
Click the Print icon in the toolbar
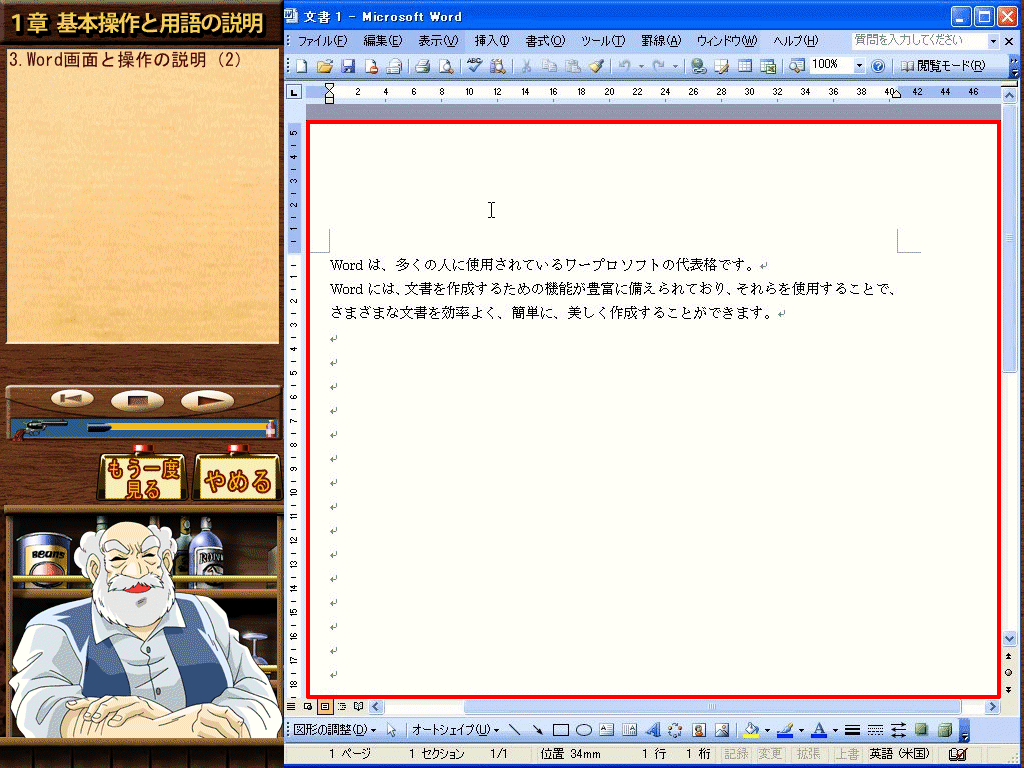(x=423, y=66)
